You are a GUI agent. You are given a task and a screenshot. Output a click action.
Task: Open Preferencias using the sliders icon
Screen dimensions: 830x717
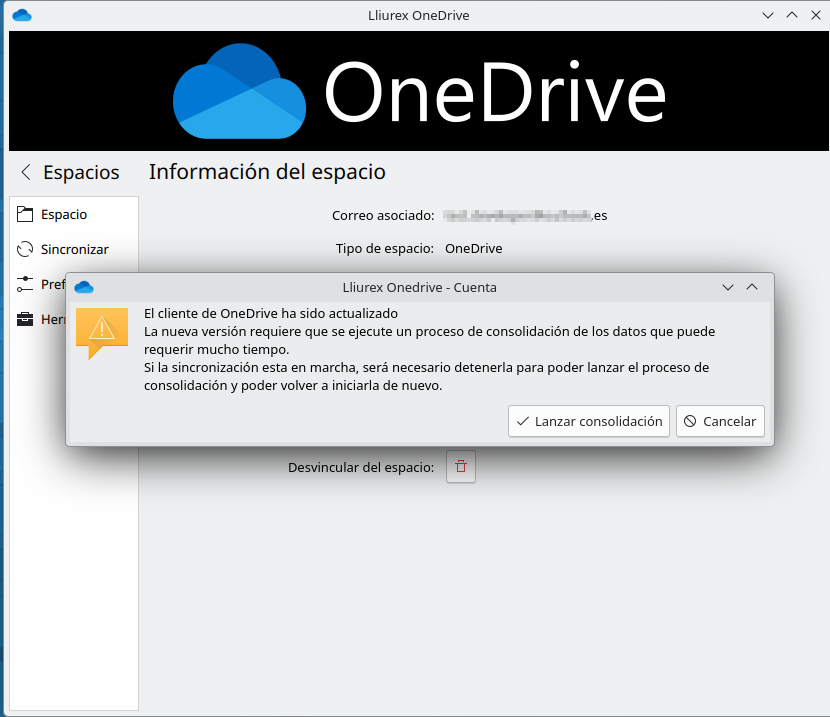pos(26,285)
